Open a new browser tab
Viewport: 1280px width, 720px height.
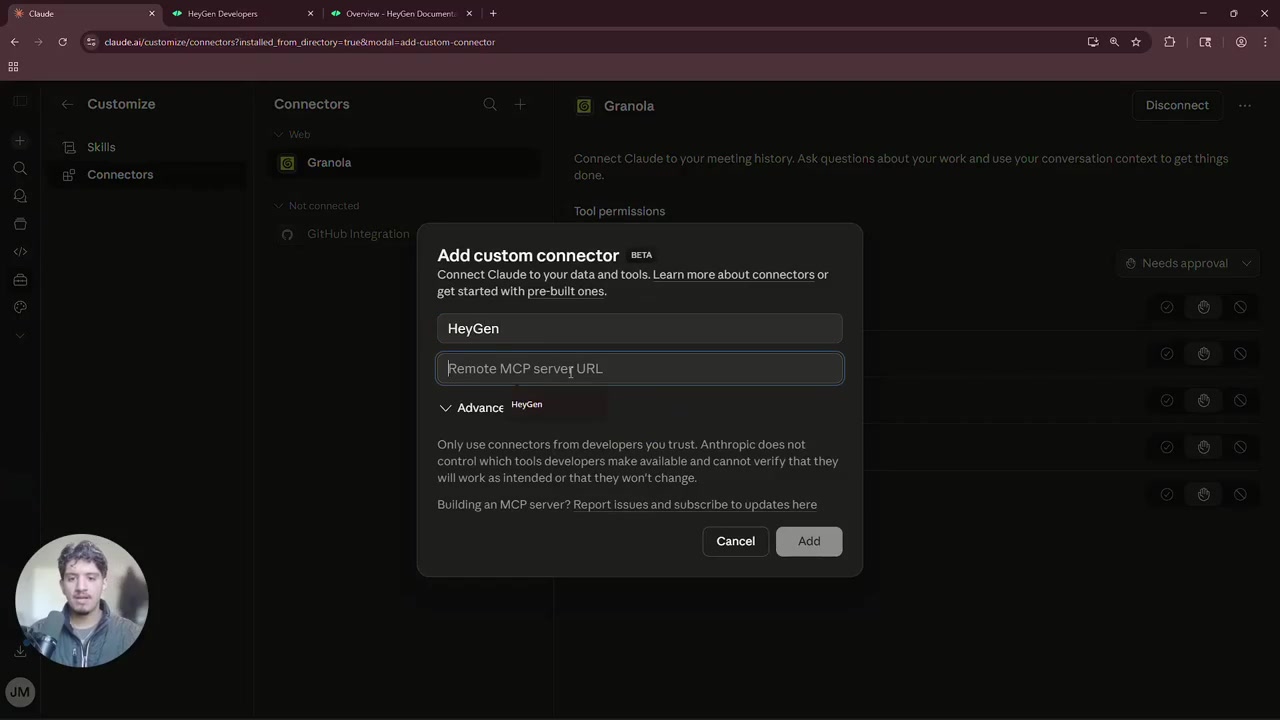click(x=493, y=14)
